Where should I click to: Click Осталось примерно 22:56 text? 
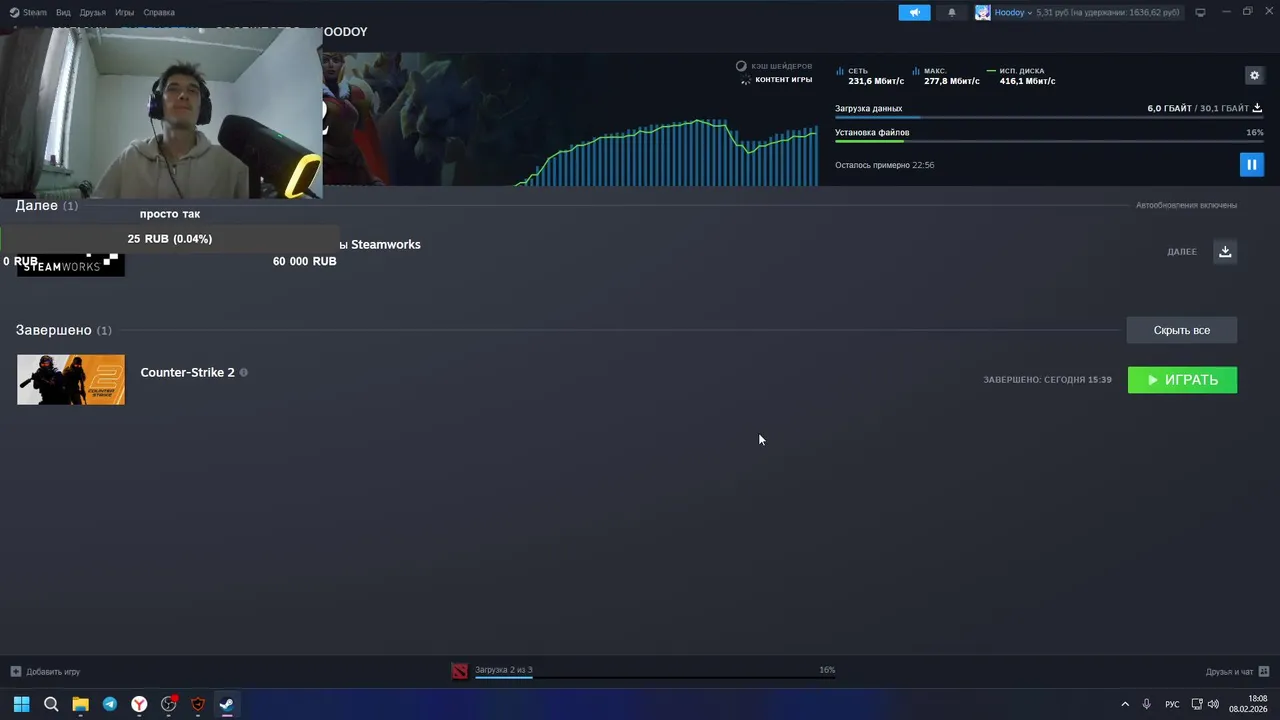[885, 165]
